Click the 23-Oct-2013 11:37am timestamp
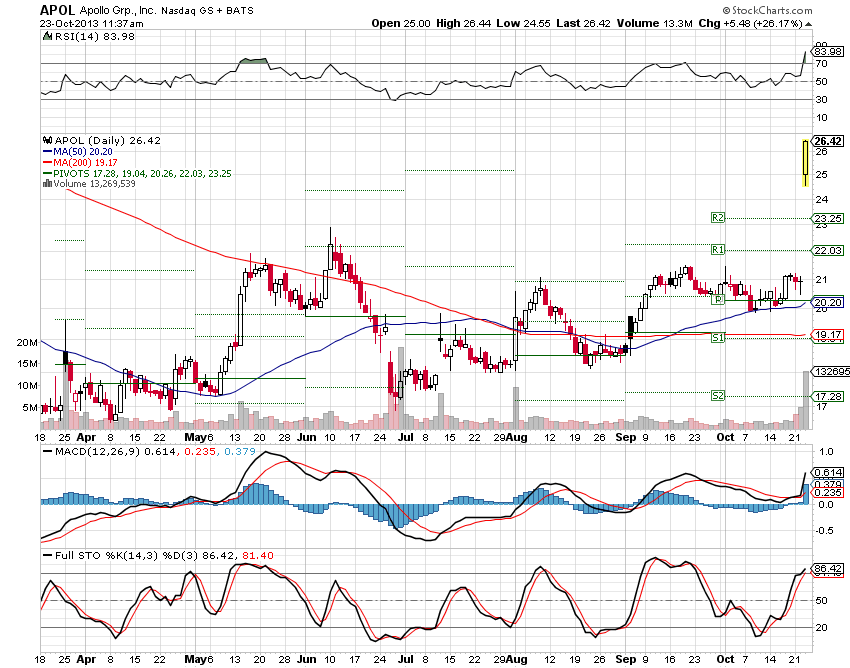850x668 pixels. click(92, 23)
